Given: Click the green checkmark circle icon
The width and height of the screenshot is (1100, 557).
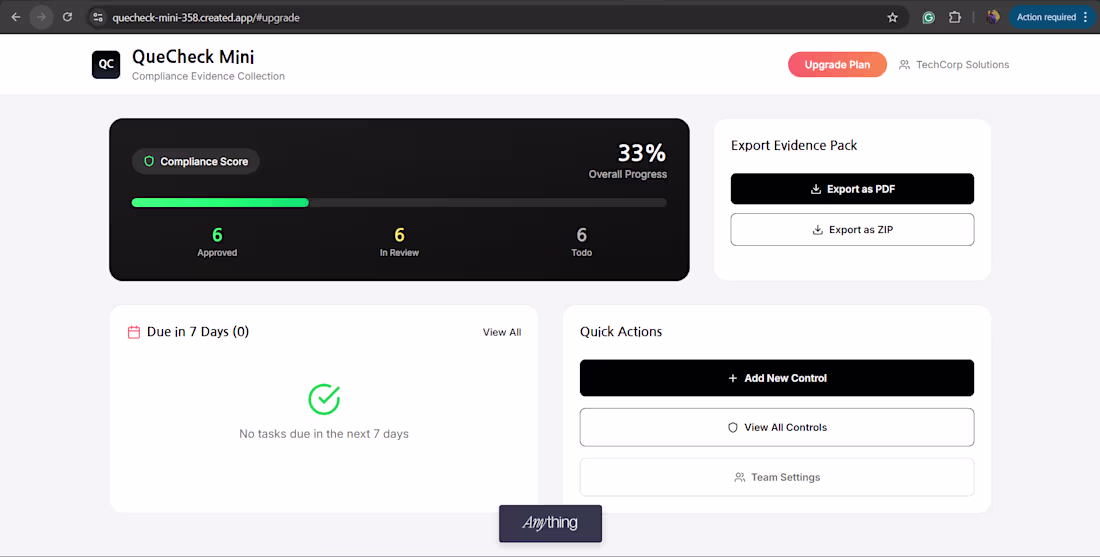Looking at the screenshot, I should pyautogui.click(x=324, y=399).
